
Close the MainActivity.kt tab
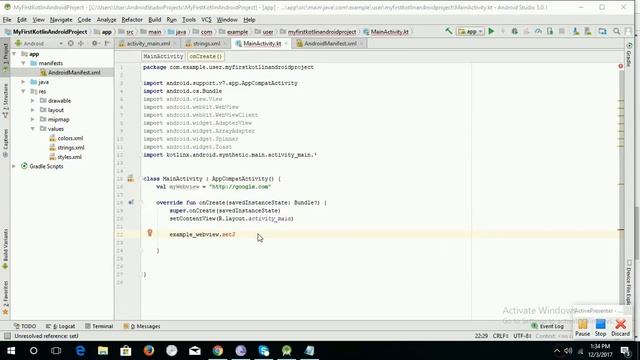(286, 44)
